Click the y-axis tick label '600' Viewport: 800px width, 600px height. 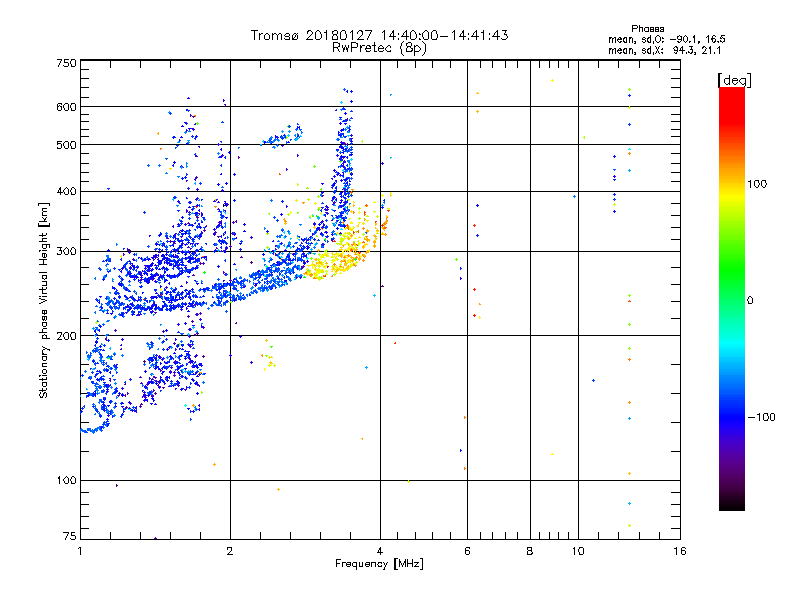coord(66,107)
